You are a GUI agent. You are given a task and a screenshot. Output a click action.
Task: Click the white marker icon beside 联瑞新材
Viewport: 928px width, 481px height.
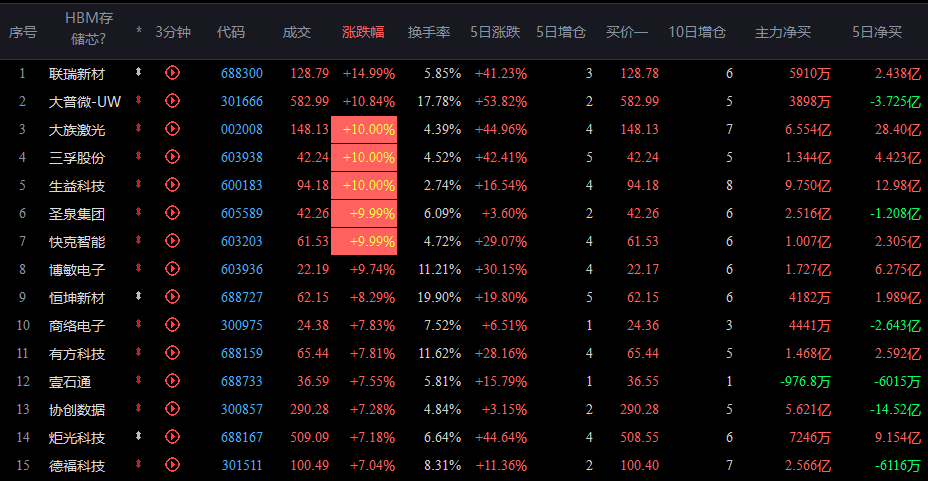pos(138,72)
